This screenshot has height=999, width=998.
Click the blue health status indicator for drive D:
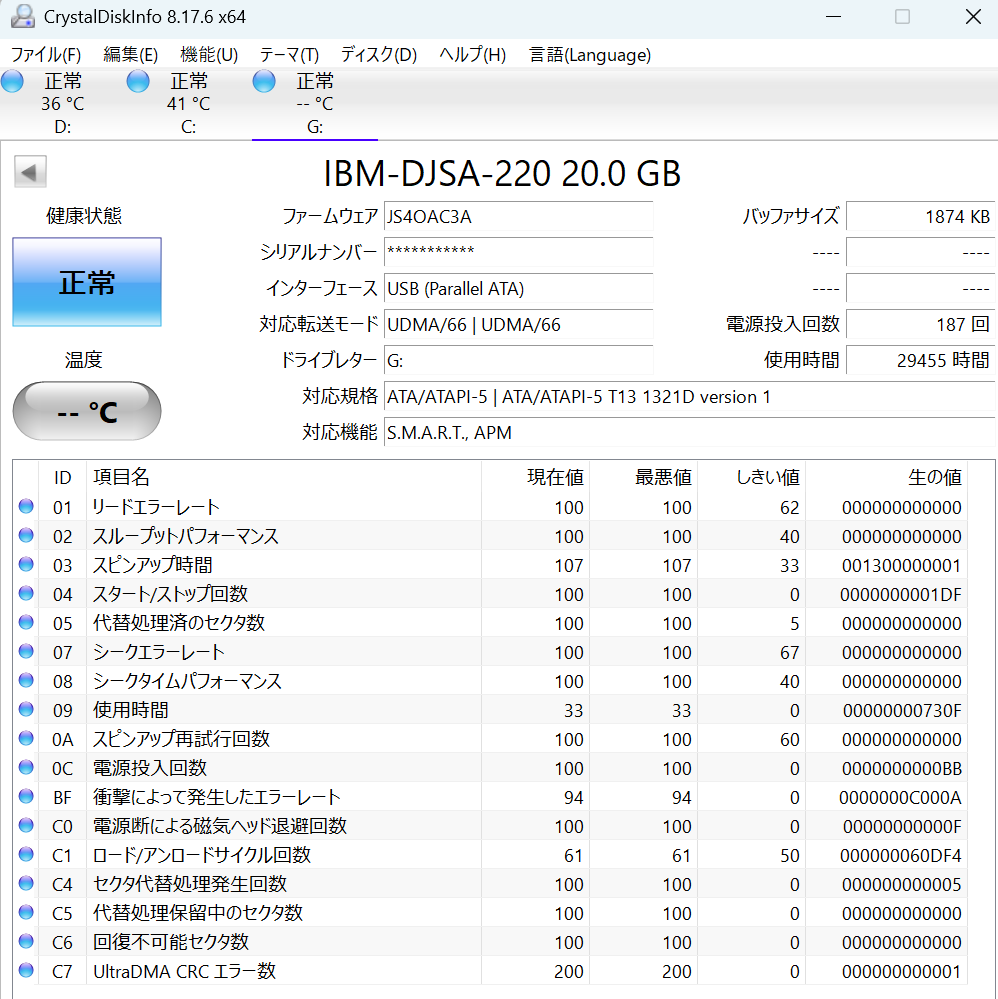[x=12, y=81]
